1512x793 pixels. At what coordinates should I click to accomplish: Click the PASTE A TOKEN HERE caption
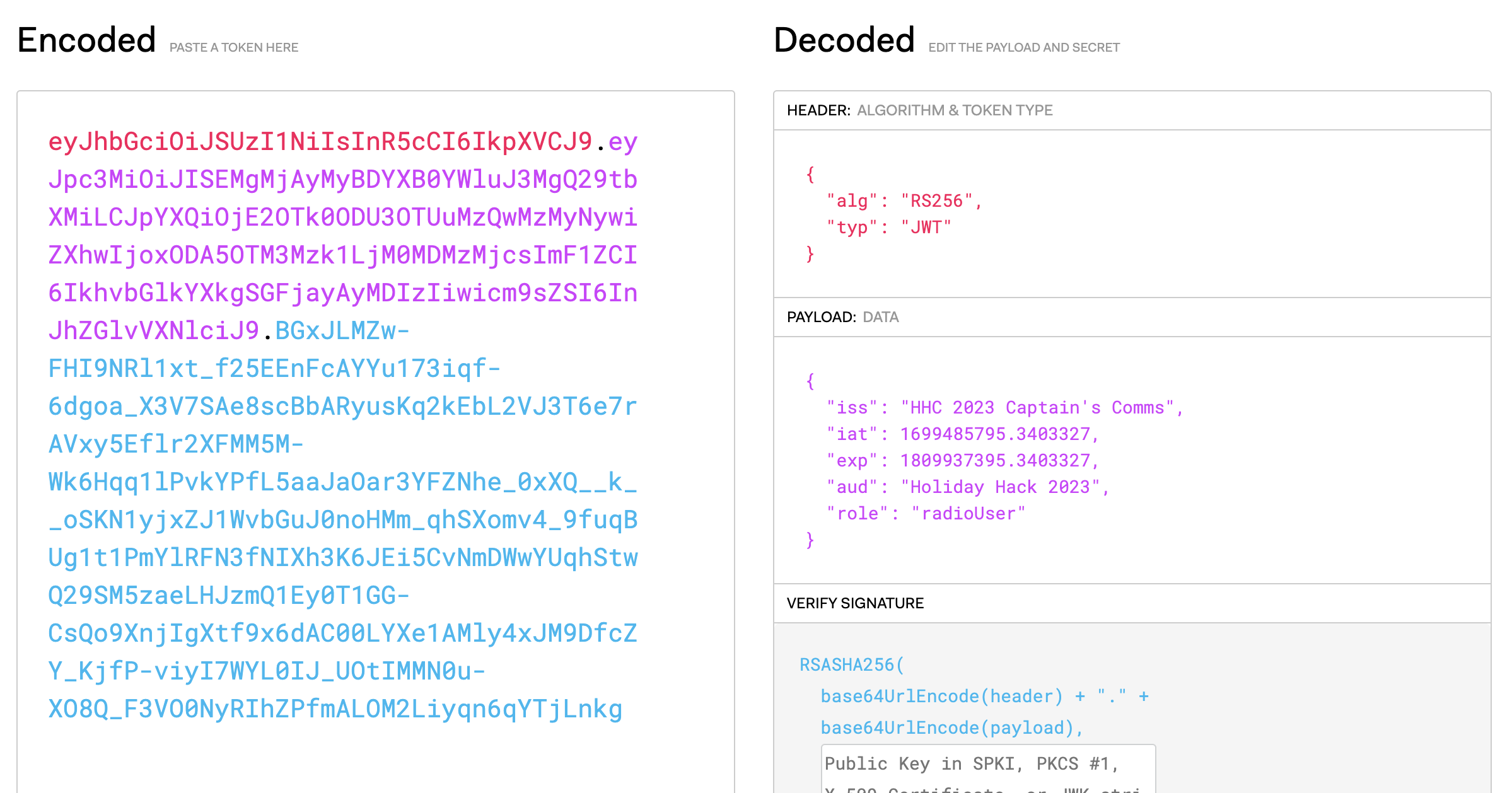point(234,47)
